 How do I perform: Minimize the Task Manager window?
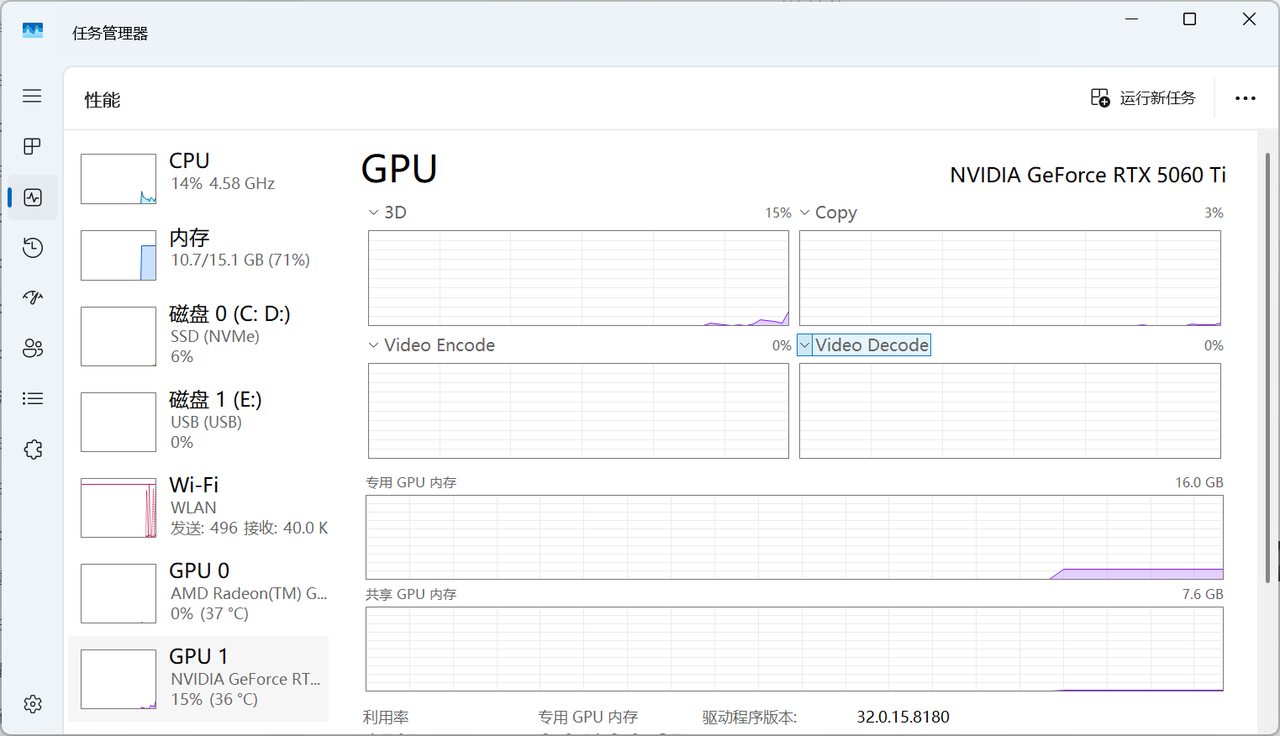[1131, 19]
